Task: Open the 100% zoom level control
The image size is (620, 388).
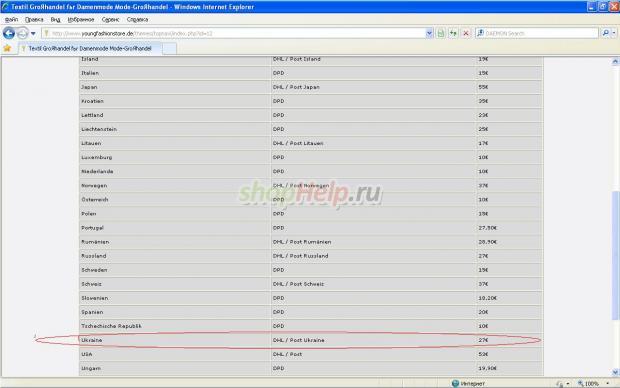Action: (592, 384)
